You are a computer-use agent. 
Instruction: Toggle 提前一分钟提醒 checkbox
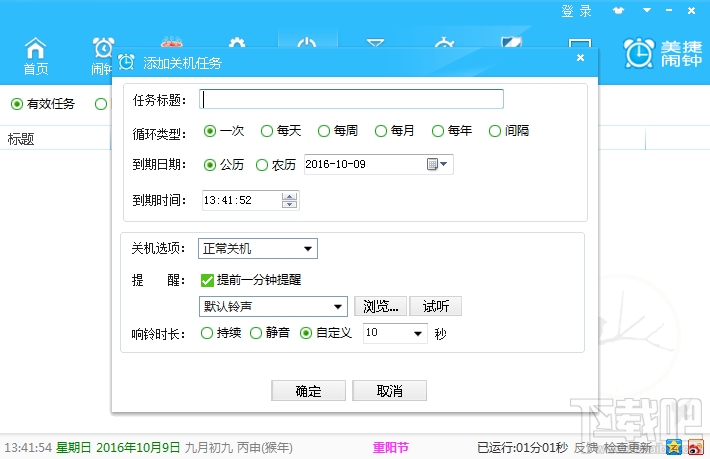point(207,280)
